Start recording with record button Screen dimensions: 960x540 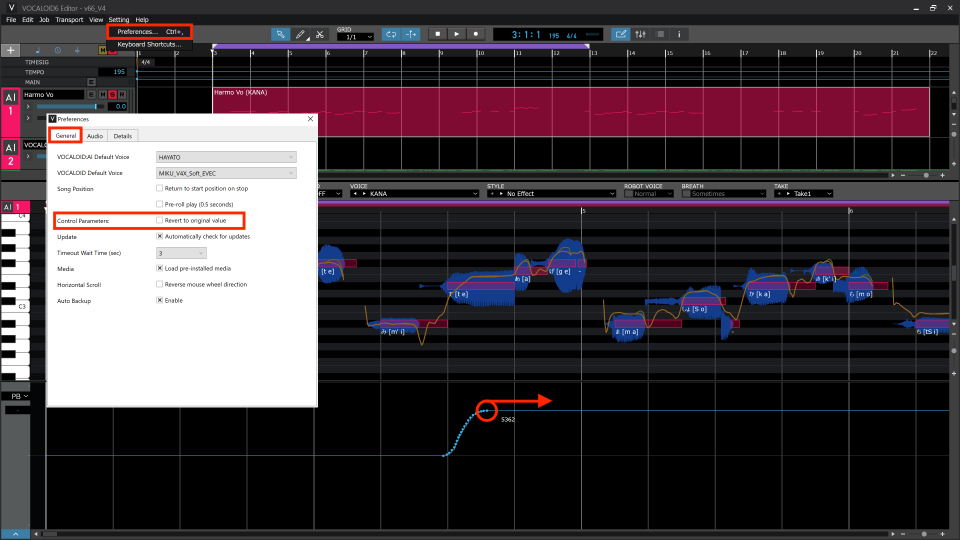pyautogui.click(x=476, y=34)
